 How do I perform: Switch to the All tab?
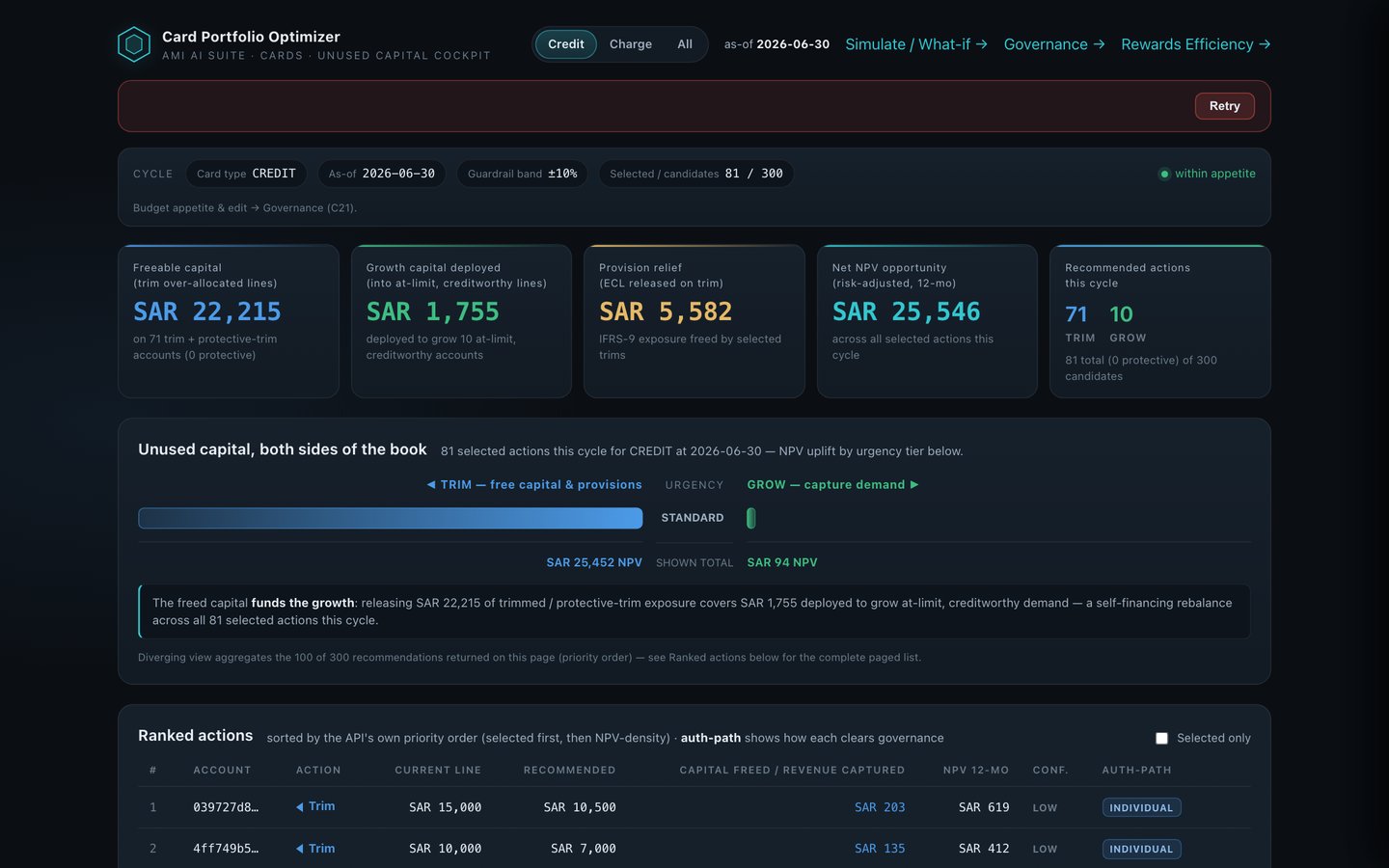tap(685, 44)
